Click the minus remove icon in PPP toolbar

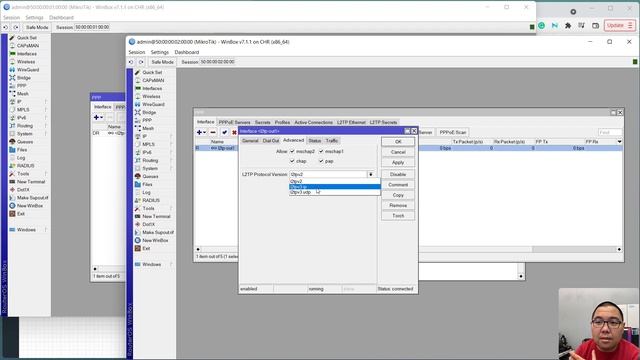point(213,132)
